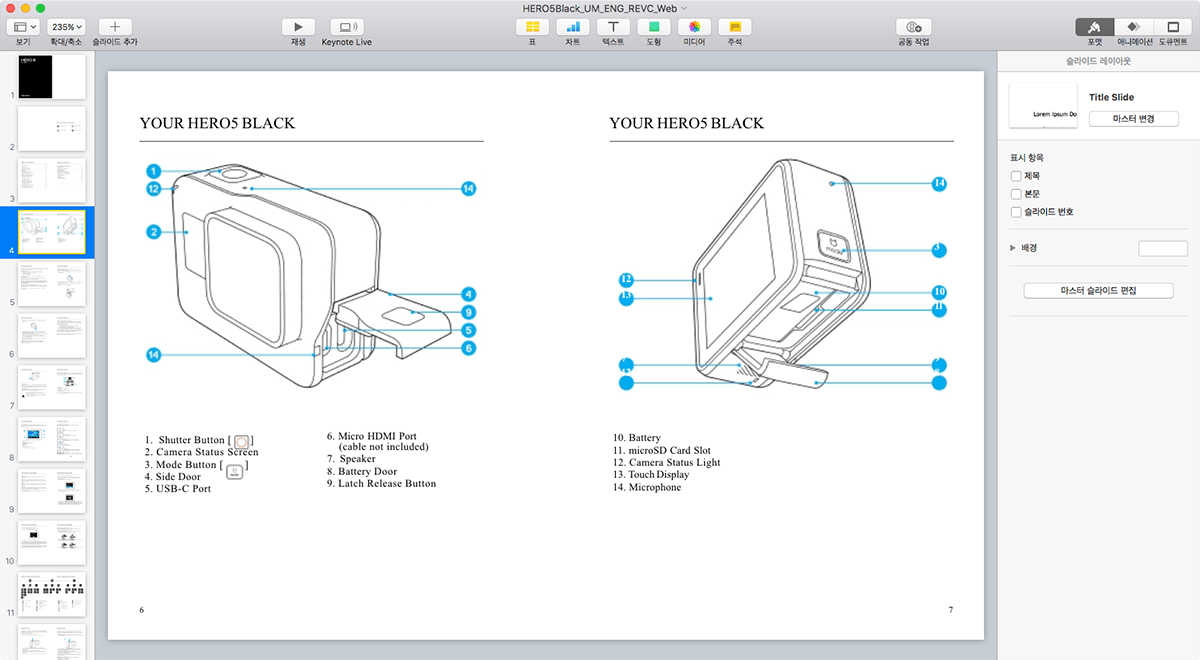Click the '1. Shutter Button' list text
Screen dimensions: 1200x660
(184, 440)
